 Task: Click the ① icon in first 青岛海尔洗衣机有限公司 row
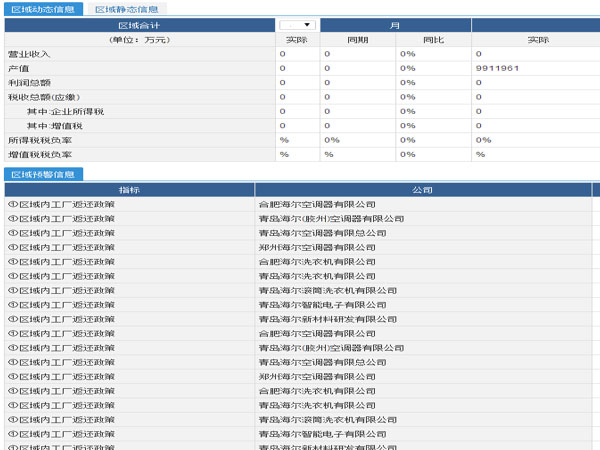coord(13,276)
